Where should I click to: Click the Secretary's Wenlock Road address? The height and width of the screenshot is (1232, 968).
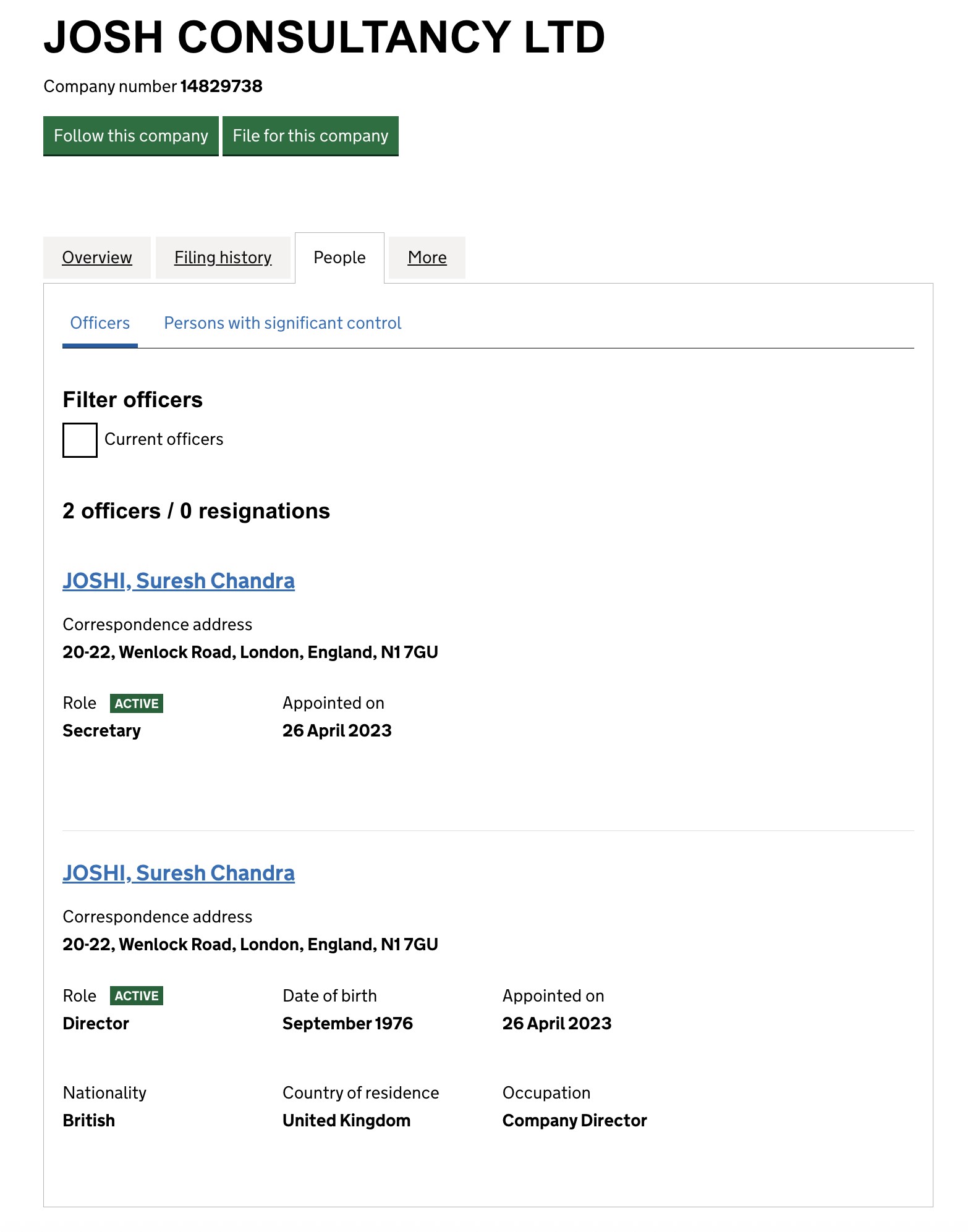250,652
